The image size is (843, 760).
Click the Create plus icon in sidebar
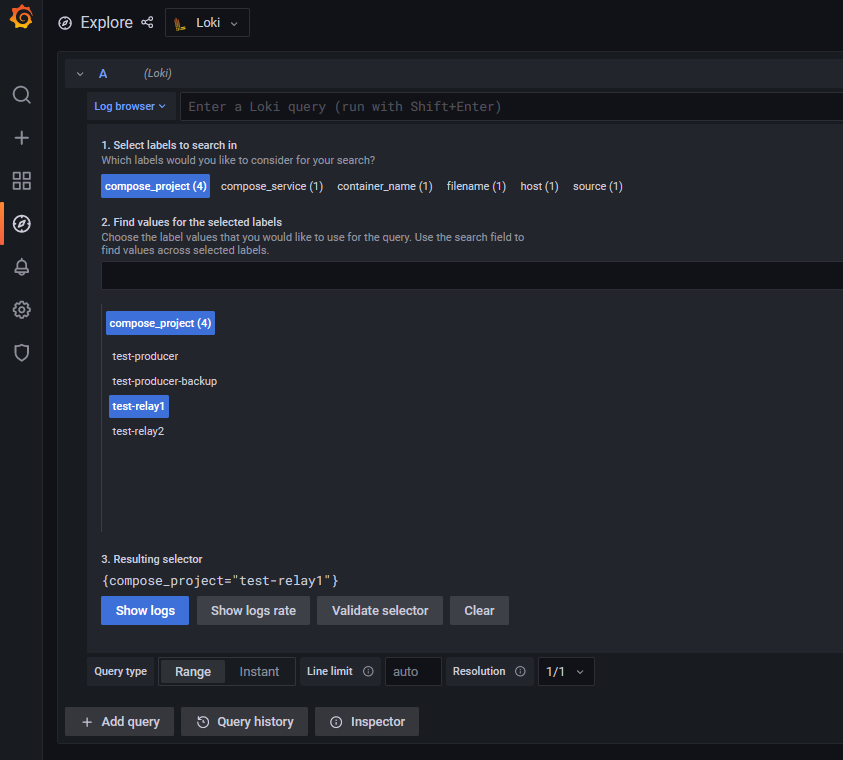pos(21,138)
